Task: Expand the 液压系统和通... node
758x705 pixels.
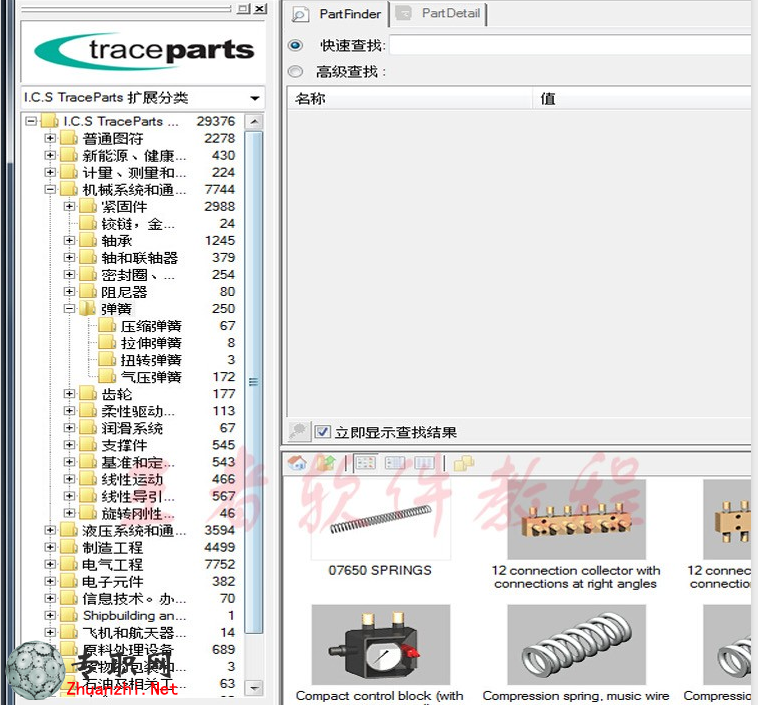Action: (50, 530)
